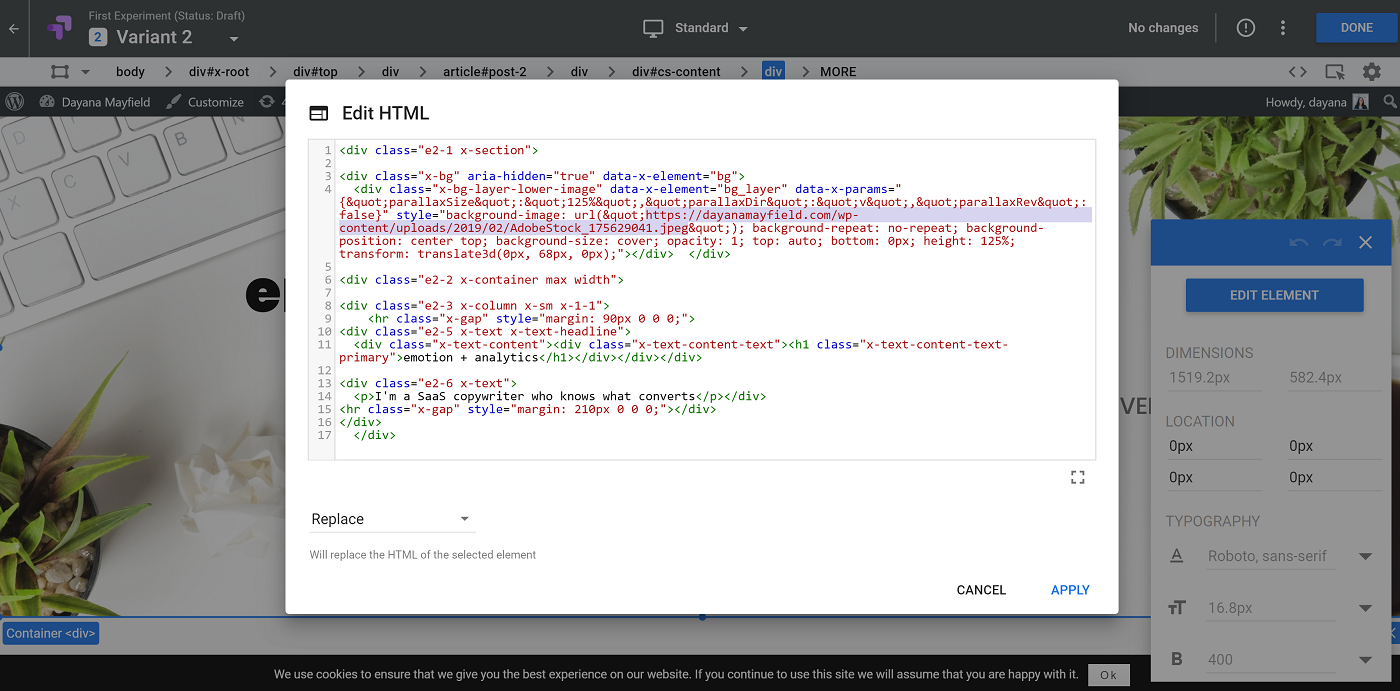Click the DONE button
Screen dimensions: 1400x691
1356,28
